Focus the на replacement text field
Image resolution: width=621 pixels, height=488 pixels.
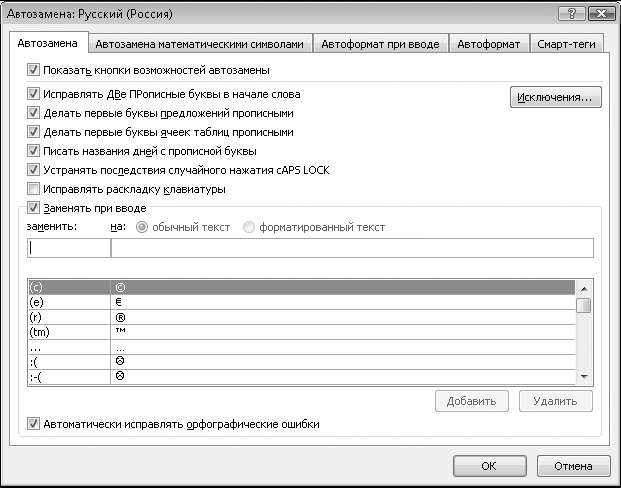(x=352, y=248)
